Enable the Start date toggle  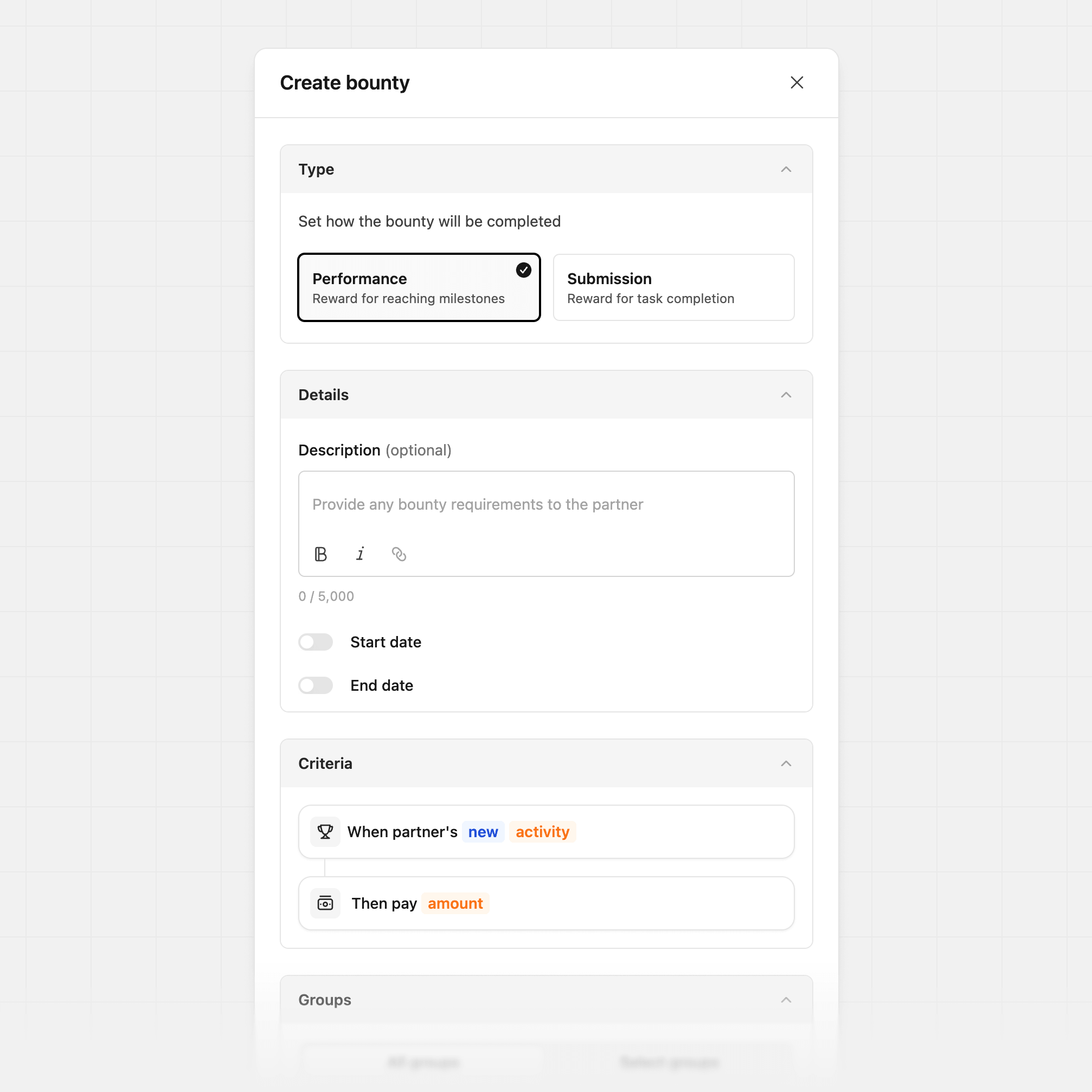click(x=315, y=642)
